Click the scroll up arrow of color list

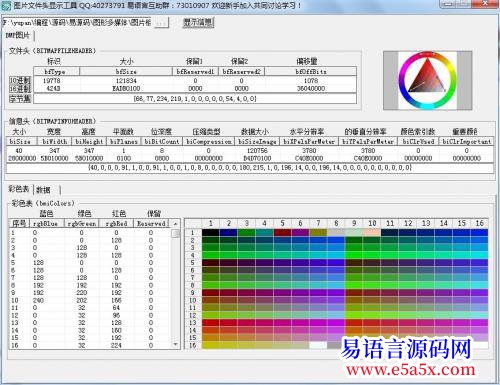click(176, 223)
